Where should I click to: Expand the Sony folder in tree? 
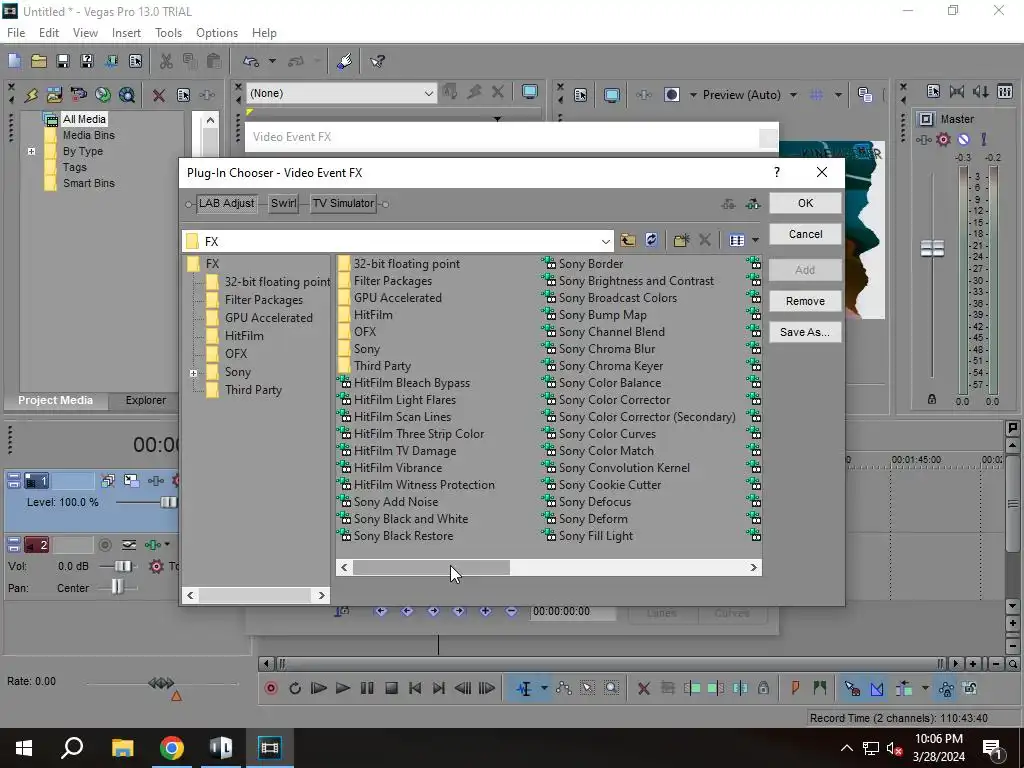pyautogui.click(x=193, y=373)
